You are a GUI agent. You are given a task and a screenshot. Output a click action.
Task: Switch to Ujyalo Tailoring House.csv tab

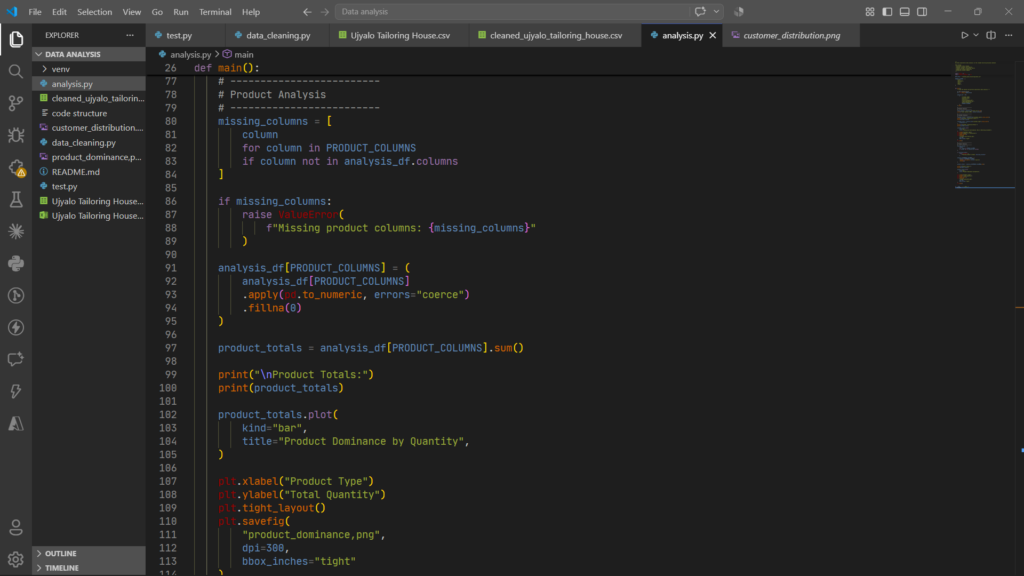pyautogui.click(x=400, y=35)
